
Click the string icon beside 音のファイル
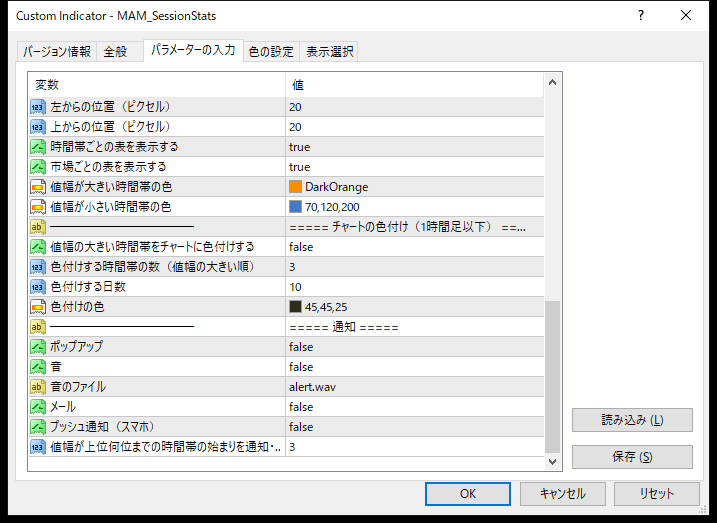(37, 387)
